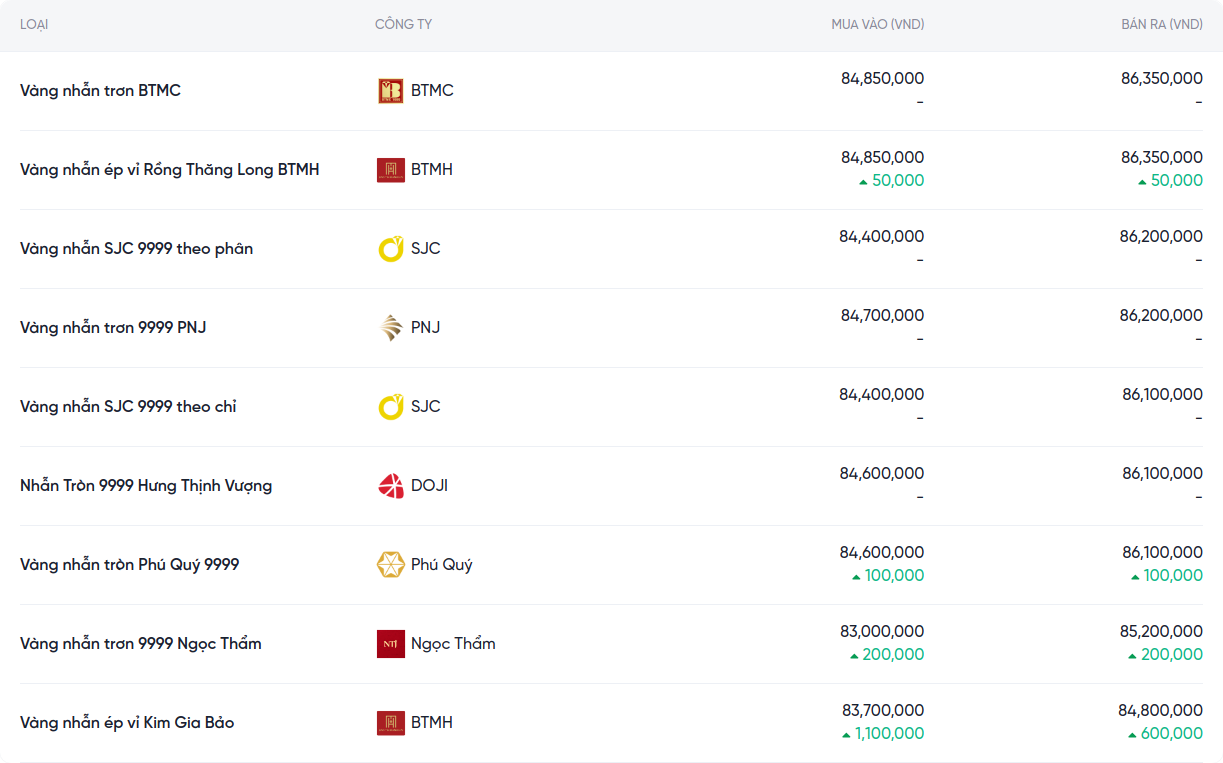Open Vàng nhẫn trơn 9999 PNJ
Image resolution: width=1223 pixels, height=763 pixels.
click(x=113, y=328)
